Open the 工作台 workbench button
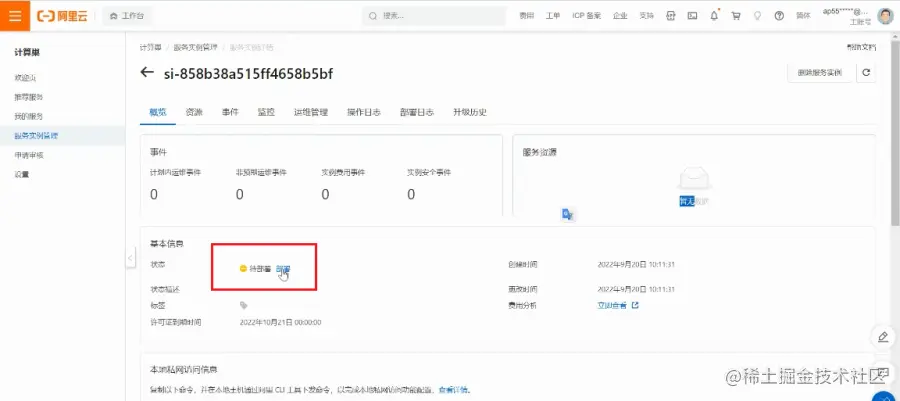 click(x=127, y=16)
